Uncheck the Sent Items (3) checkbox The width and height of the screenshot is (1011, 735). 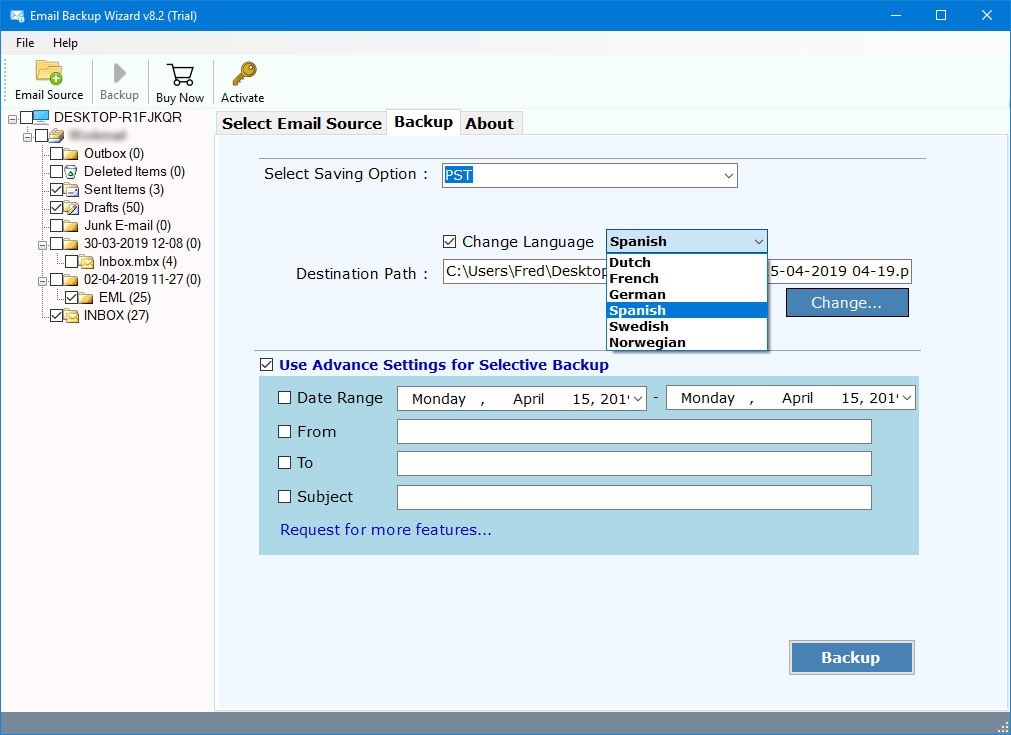[x=57, y=190]
